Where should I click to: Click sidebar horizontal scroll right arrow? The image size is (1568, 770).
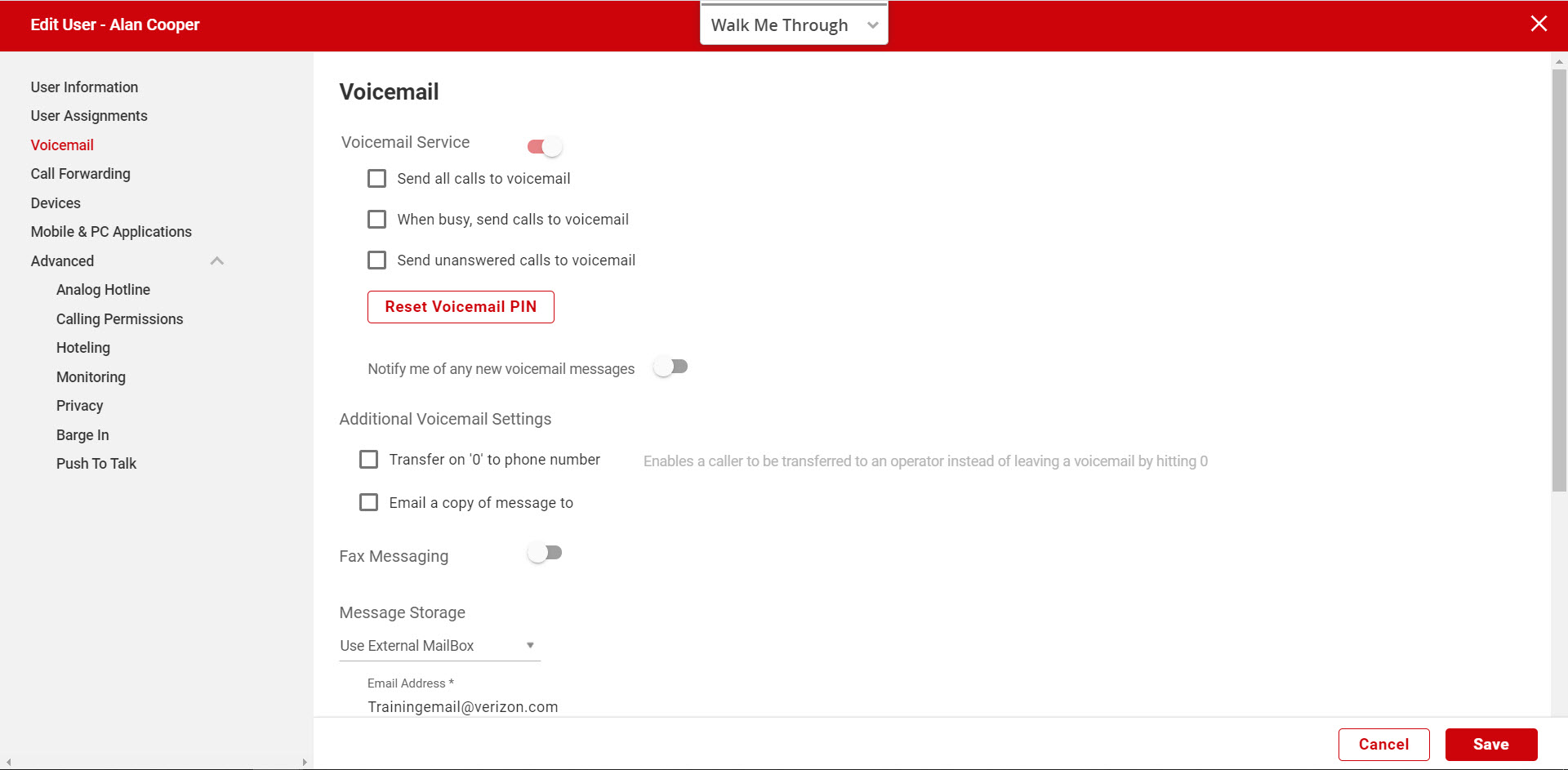[305, 763]
